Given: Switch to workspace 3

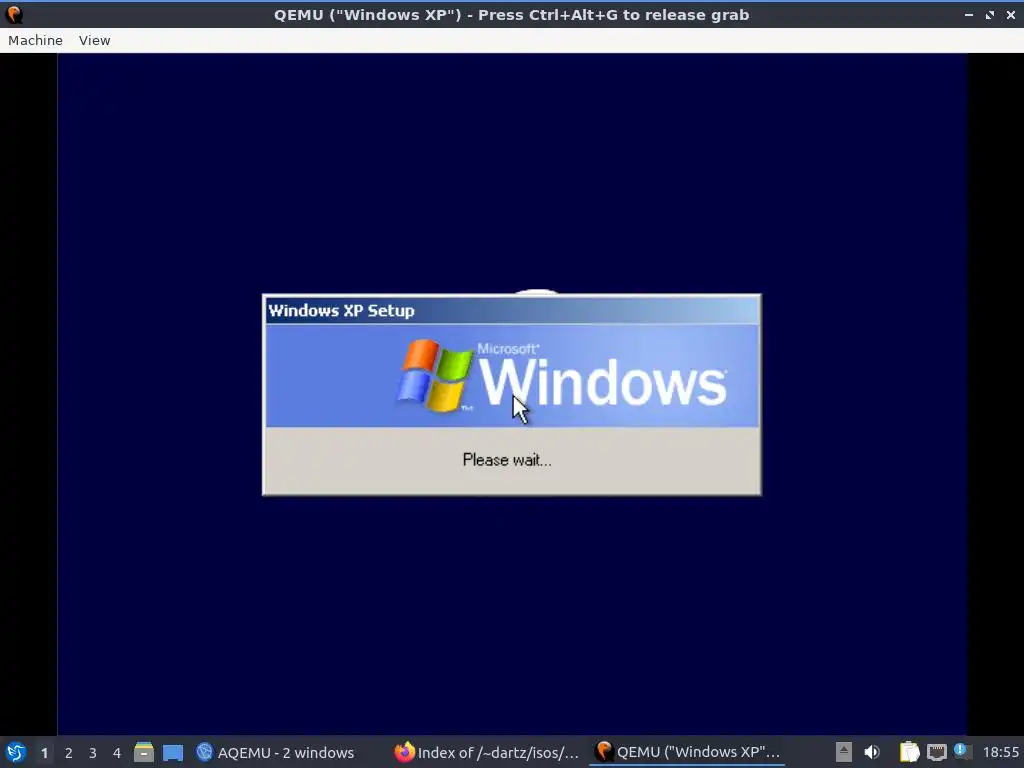Looking at the screenshot, I should tap(93, 753).
